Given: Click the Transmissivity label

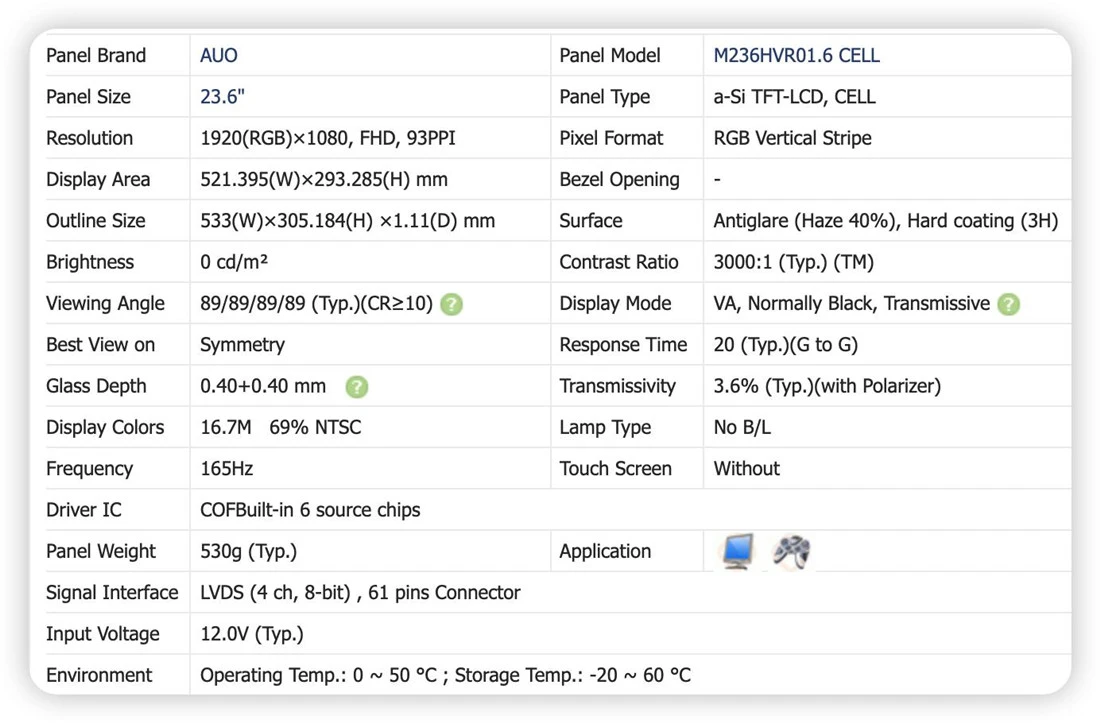Looking at the screenshot, I should (x=617, y=386).
